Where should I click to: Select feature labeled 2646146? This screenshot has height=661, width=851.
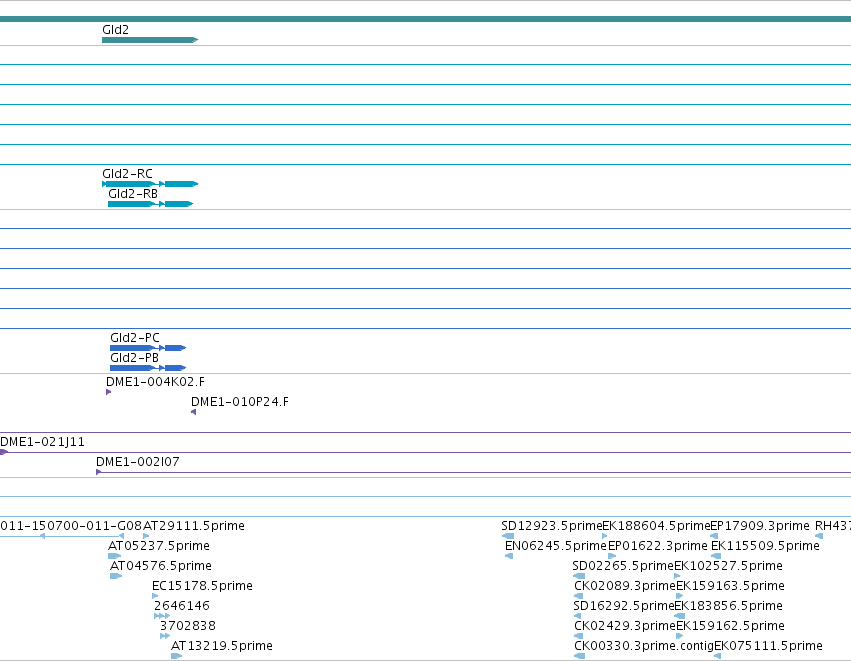click(182, 606)
